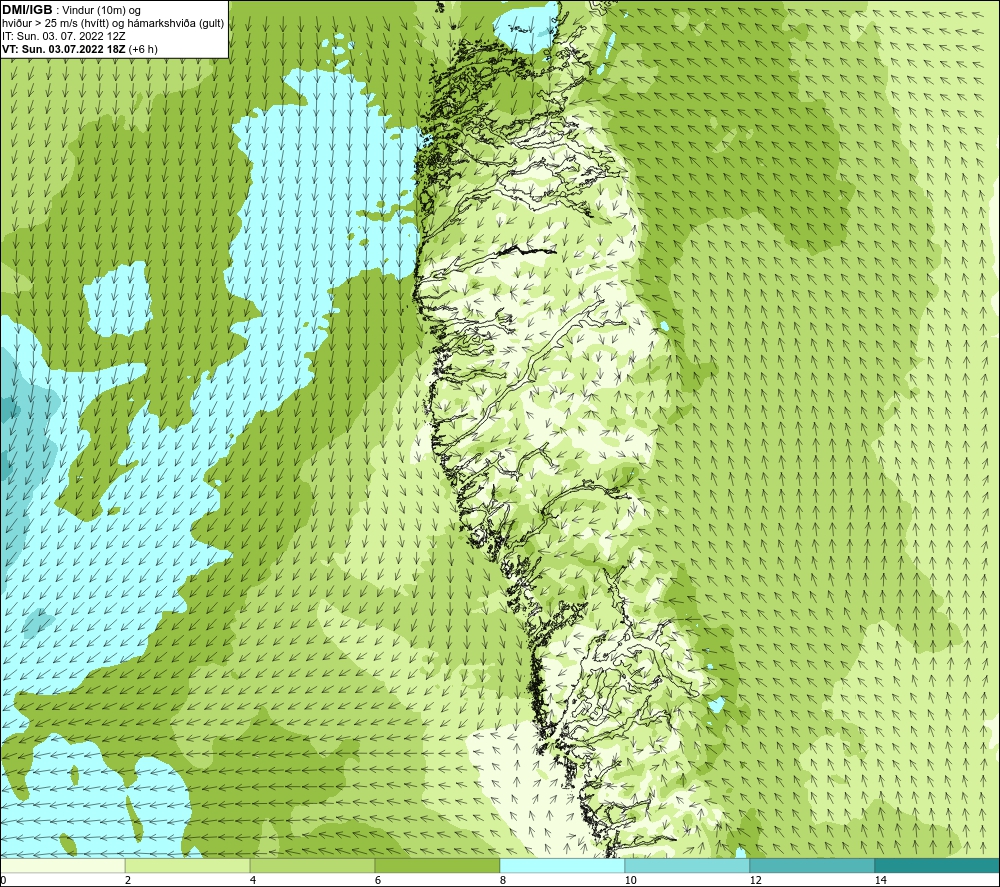Click the "6" tick label on the scale
This screenshot has height=887, width=1000.
point(378,880)
